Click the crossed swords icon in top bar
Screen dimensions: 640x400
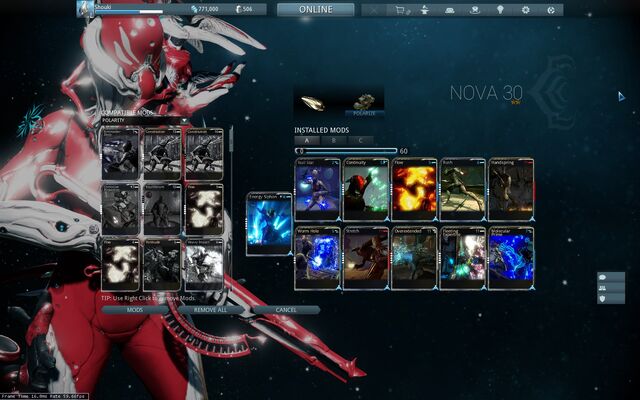[x=374, y=10]
